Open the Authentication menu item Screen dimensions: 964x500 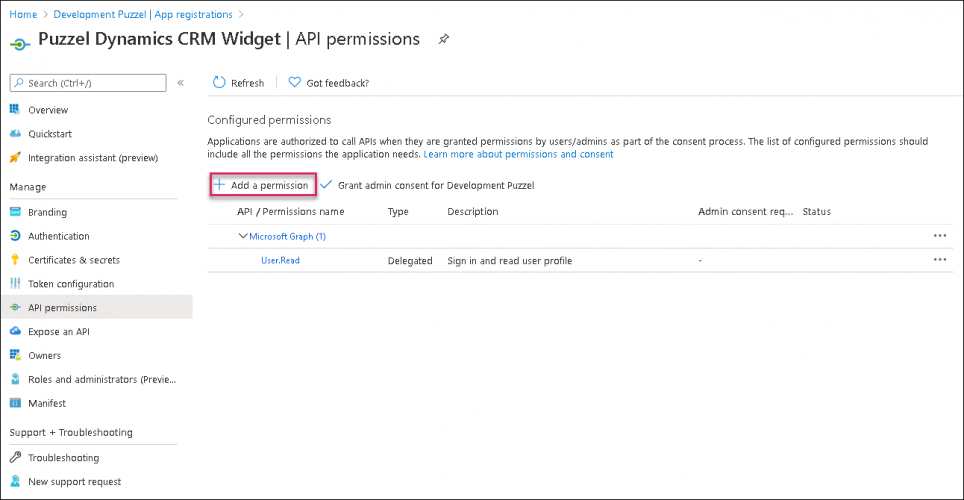(59, 236)
